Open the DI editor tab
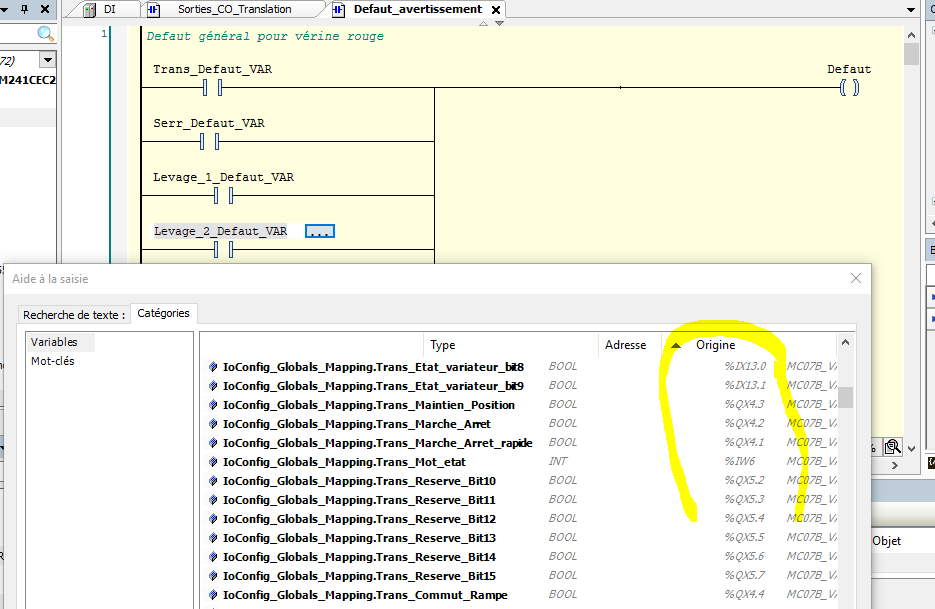Image resolution: width=935 pixels, height=609 pixels. [x=108, y=10]
